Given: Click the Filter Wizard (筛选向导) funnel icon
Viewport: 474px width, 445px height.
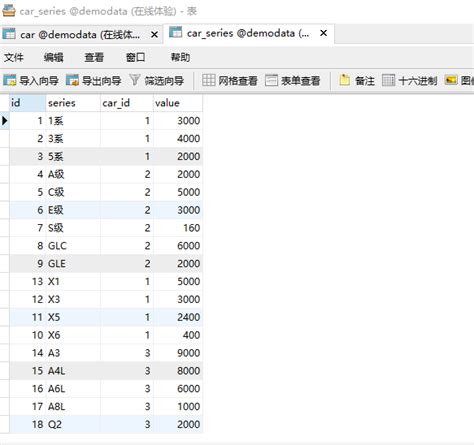Looking at the screenshot, I should pyautogui.click(x=134, y=80).
